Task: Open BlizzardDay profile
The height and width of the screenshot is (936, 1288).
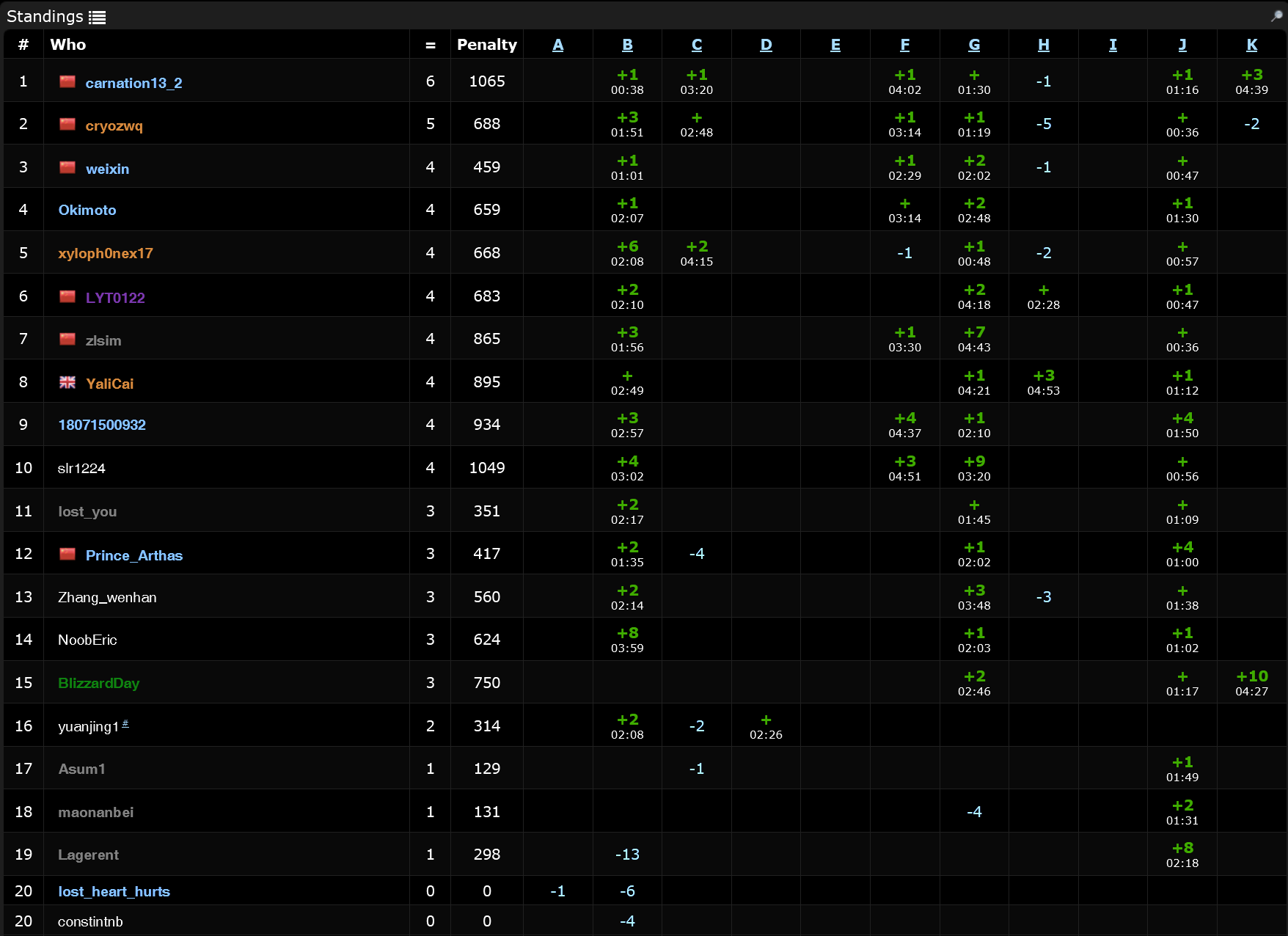Action: point(98,683)
